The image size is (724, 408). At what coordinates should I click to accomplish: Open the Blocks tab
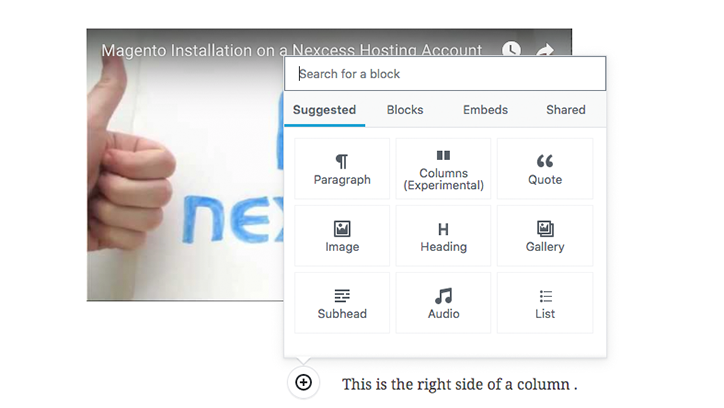click(x=405, y=110)
